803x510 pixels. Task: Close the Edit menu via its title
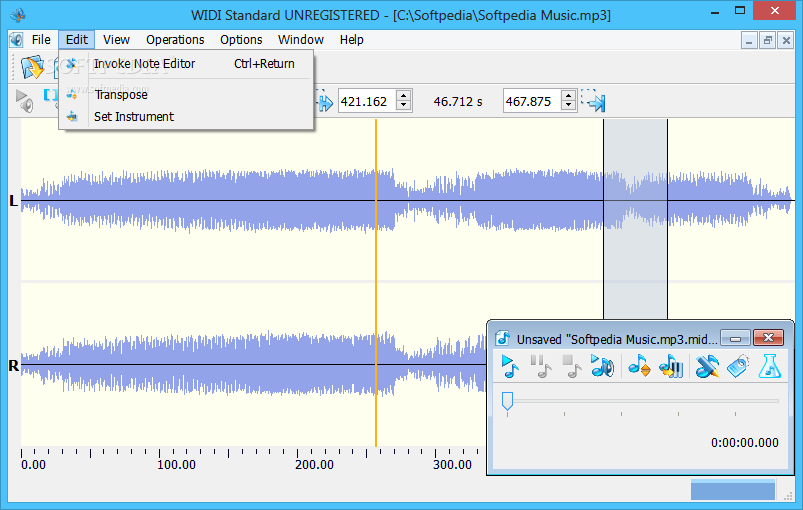[77, 39]
